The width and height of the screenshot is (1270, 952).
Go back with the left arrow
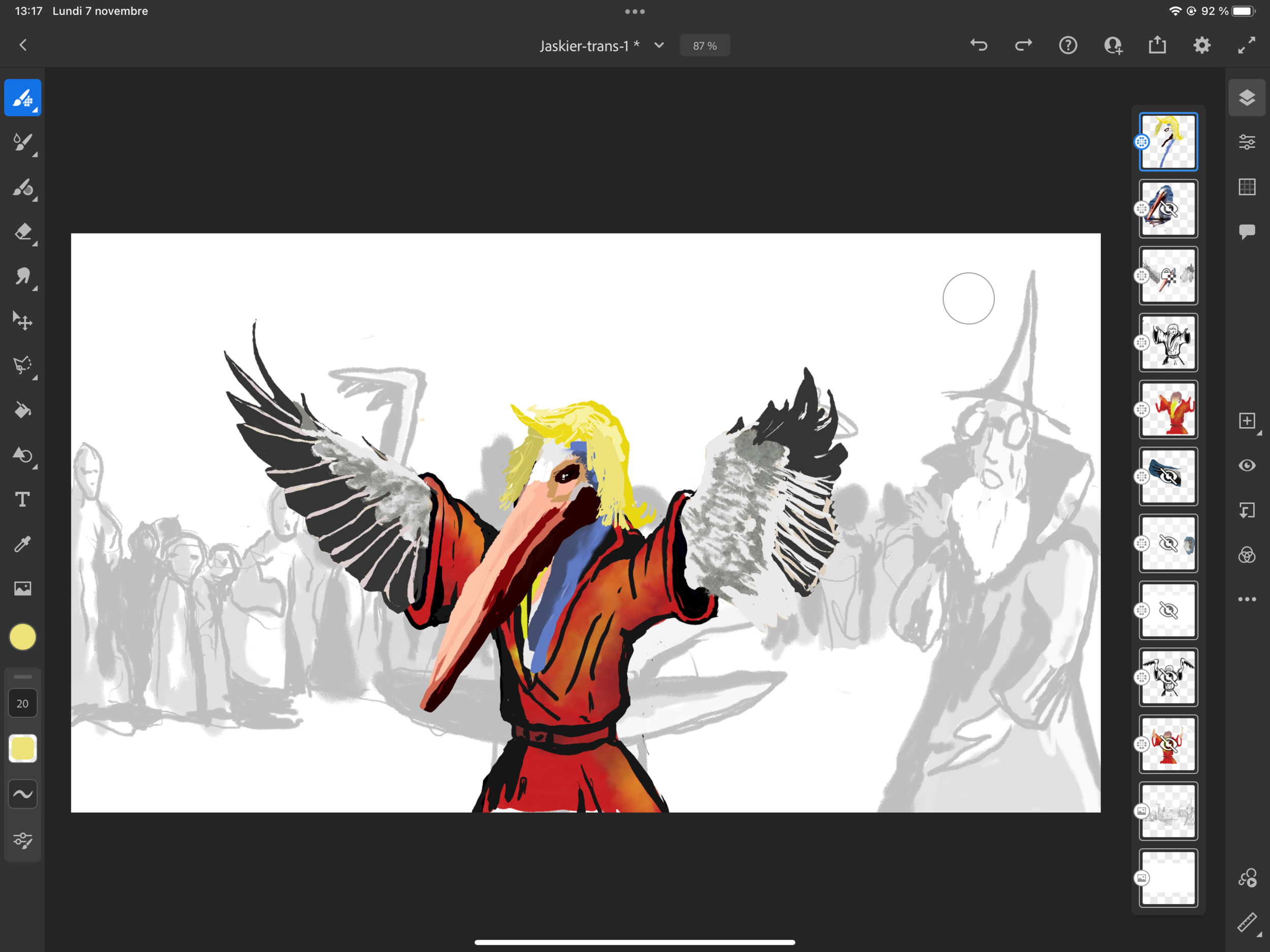coord(23,45)
